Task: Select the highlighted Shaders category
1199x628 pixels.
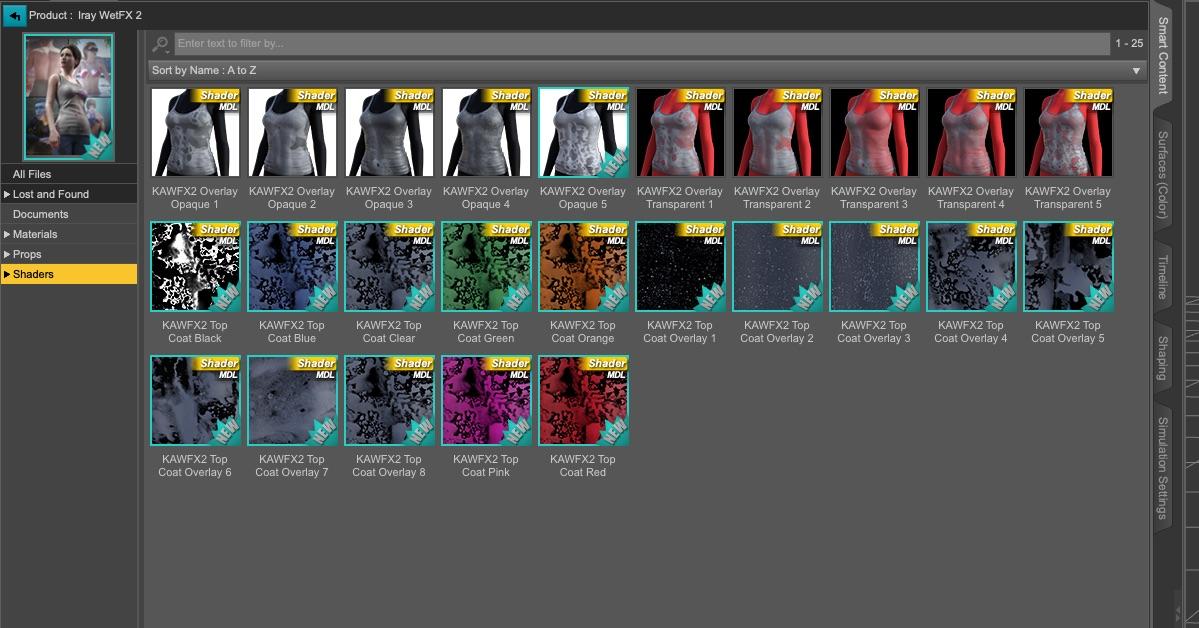Action: pyautogui.click(x=69, y=274)
